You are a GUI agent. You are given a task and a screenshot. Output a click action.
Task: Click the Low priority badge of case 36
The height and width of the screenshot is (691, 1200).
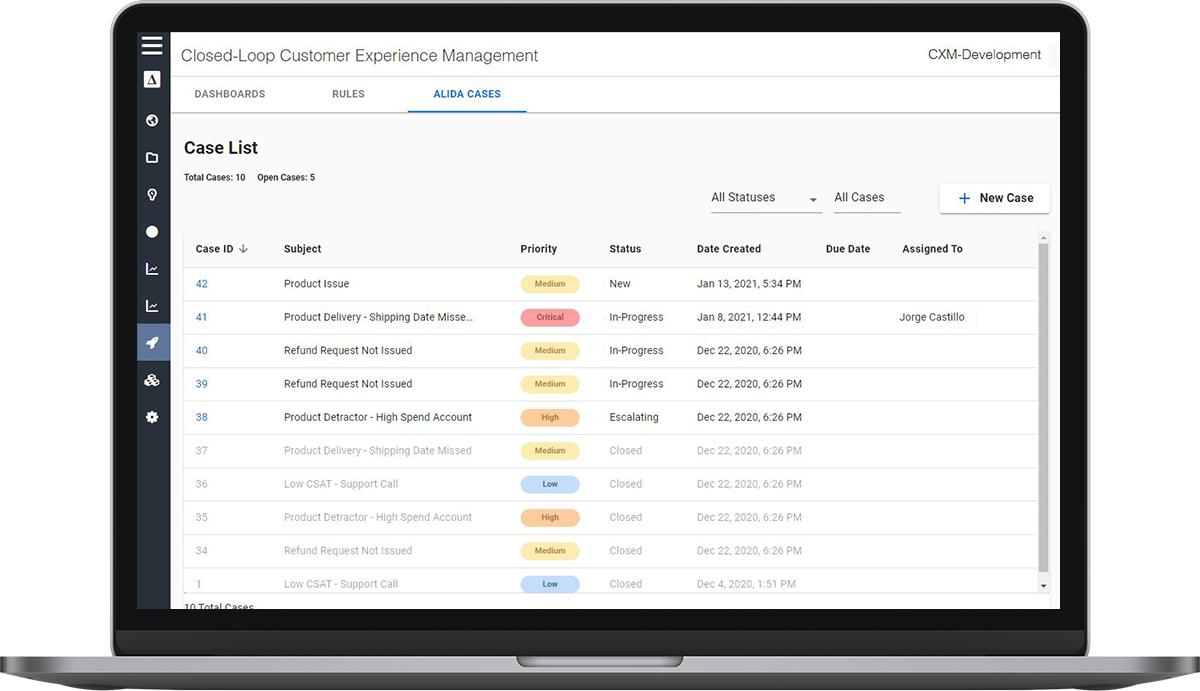click(x=550, y=484)
